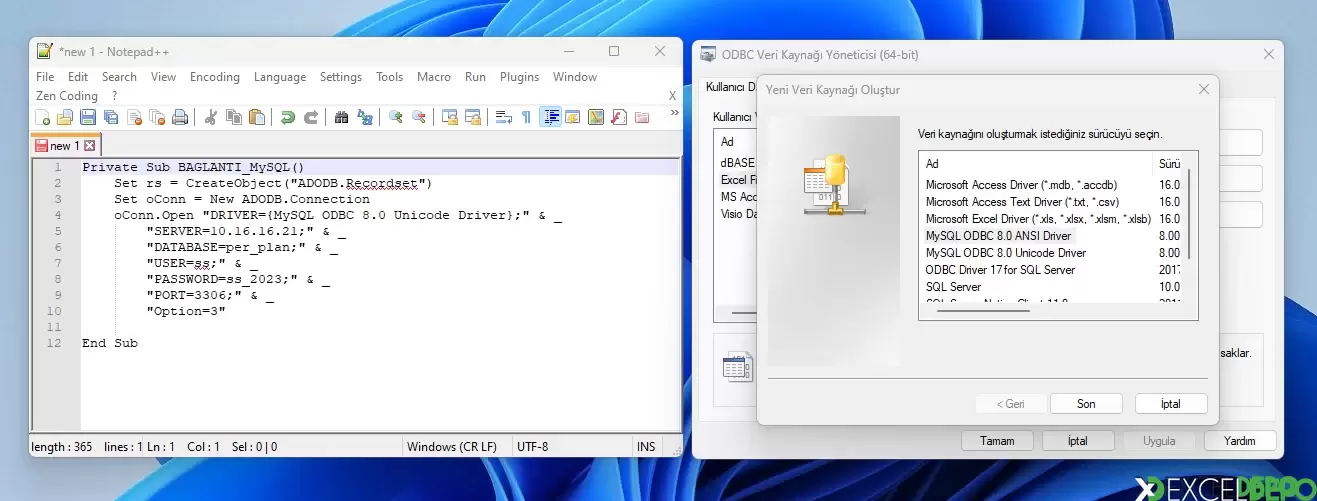Click the Close document toolbar icon

134,117
